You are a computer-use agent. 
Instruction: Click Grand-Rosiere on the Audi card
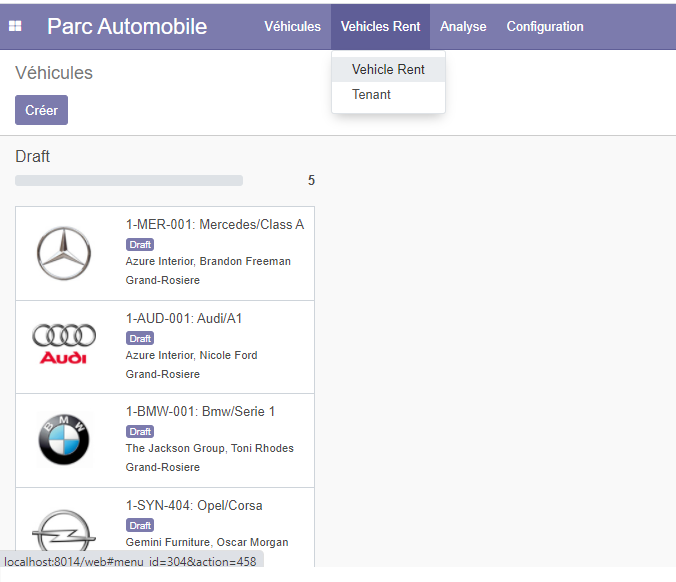pos(163,375)
